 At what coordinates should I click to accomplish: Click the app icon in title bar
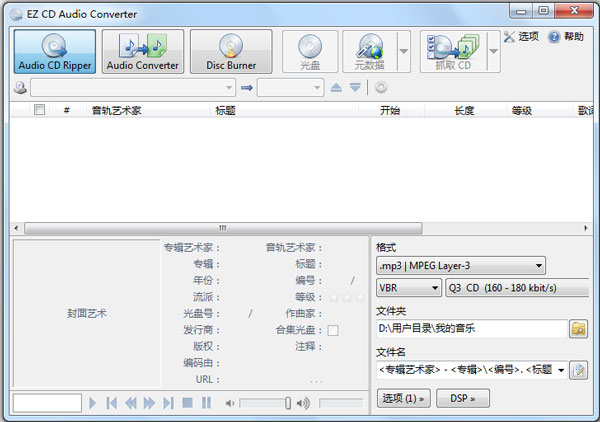pyautogui.click(x=16, y=14)
